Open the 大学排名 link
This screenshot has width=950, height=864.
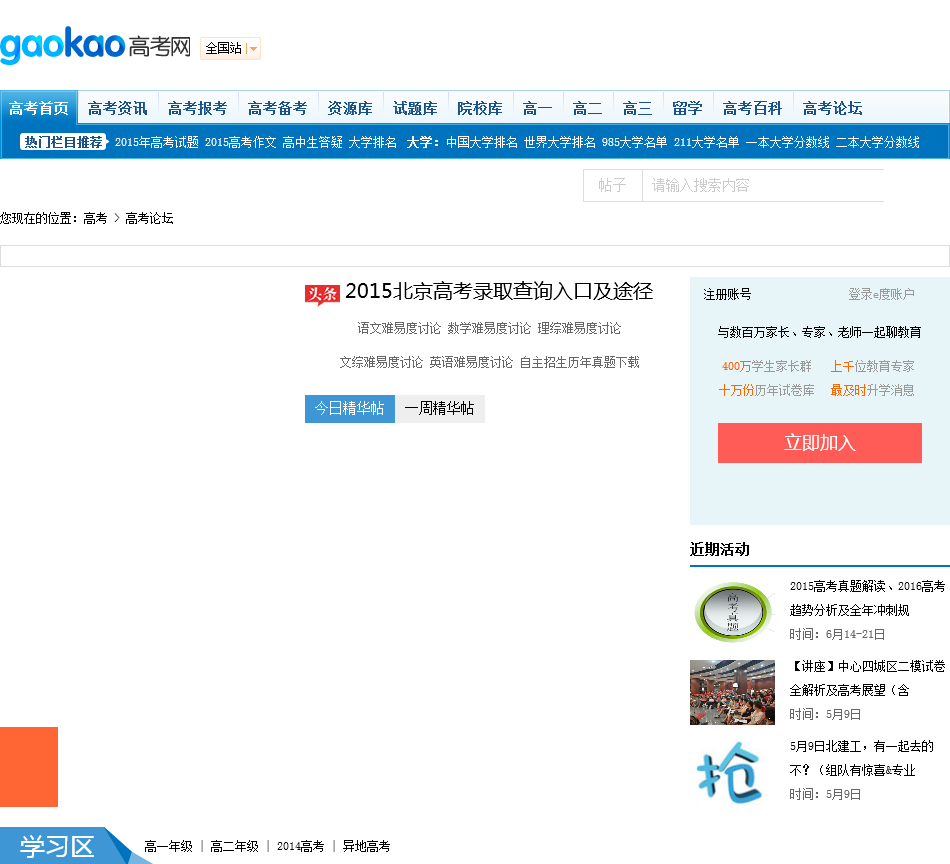[x=373, y=142]
